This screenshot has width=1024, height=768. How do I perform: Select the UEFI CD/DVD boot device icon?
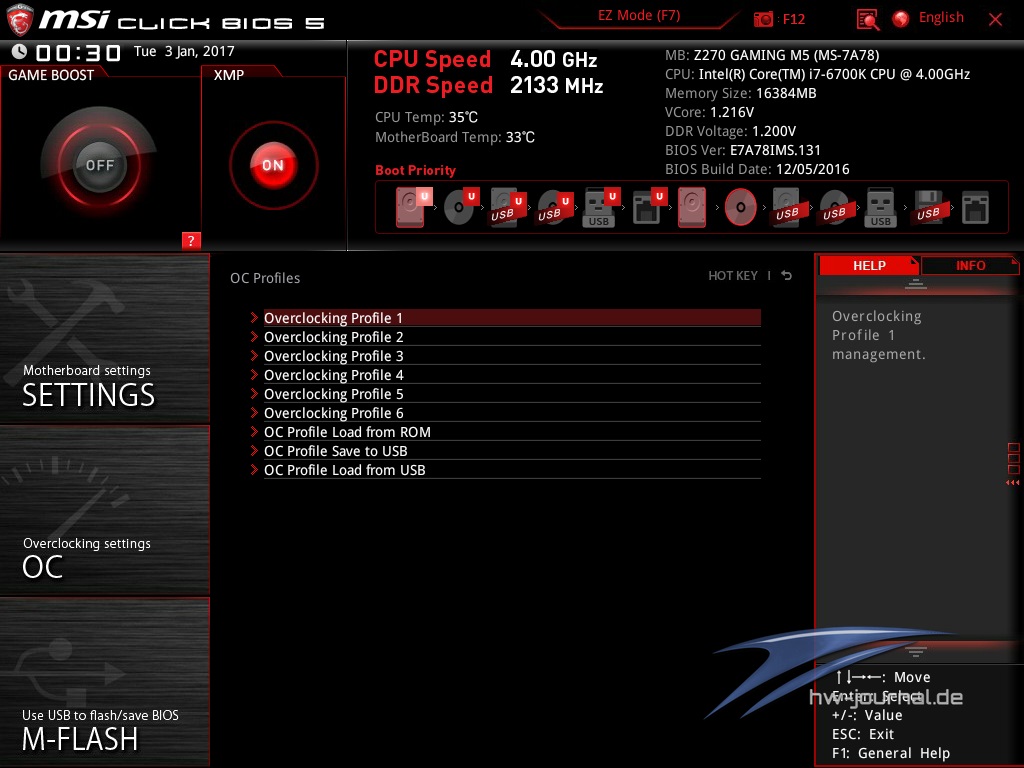461,207
